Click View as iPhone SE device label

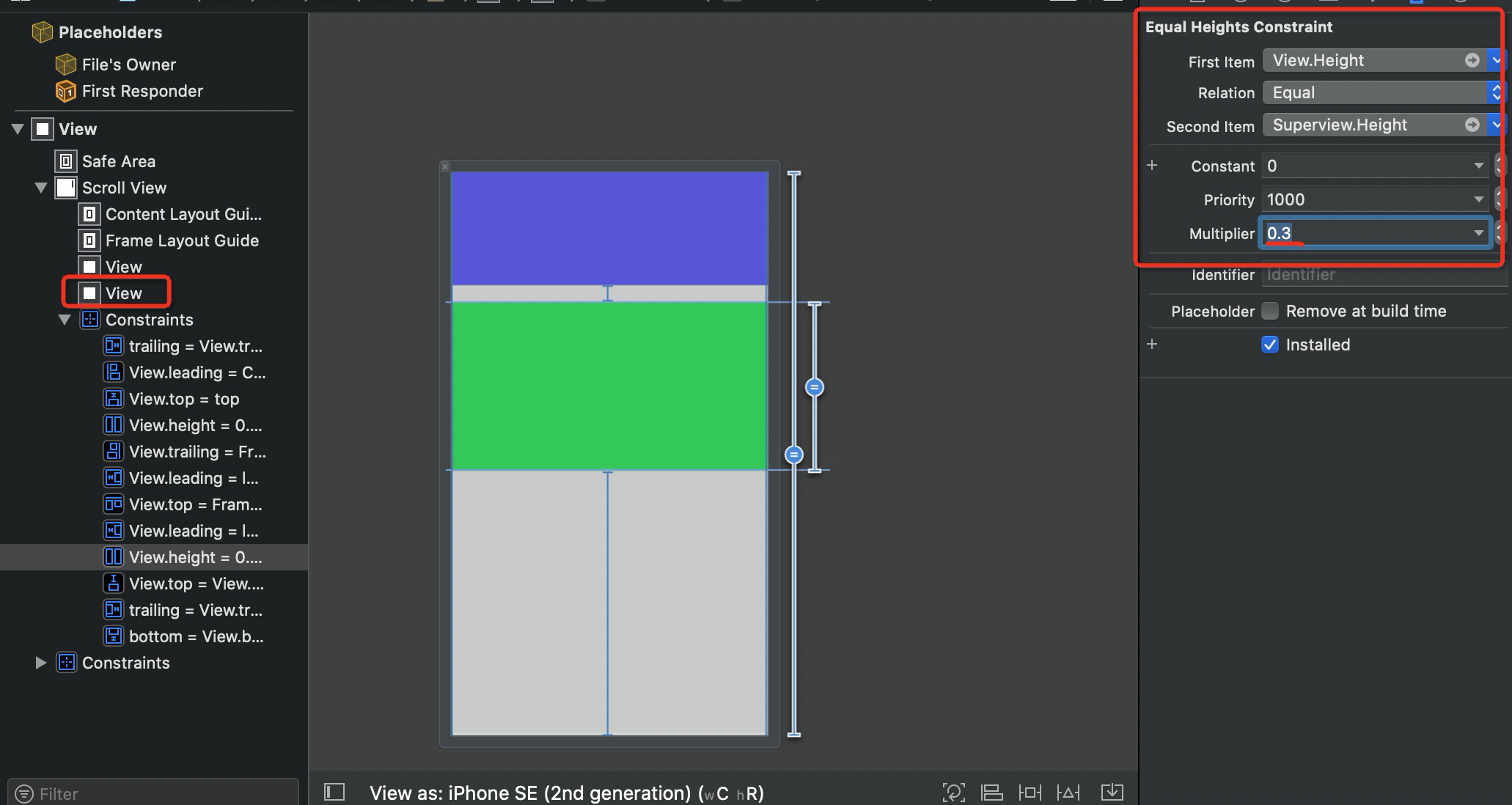pyautogui.click(x=566, y=793)
